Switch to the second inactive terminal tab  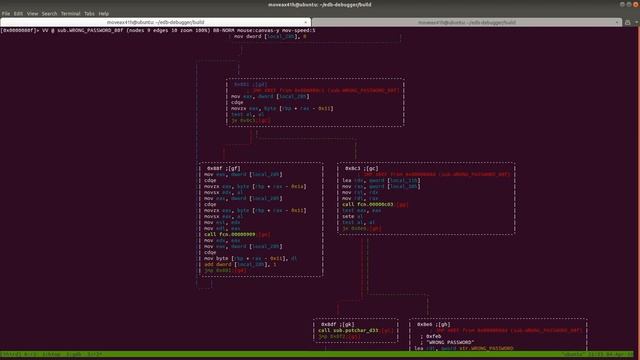click(467, 22)
